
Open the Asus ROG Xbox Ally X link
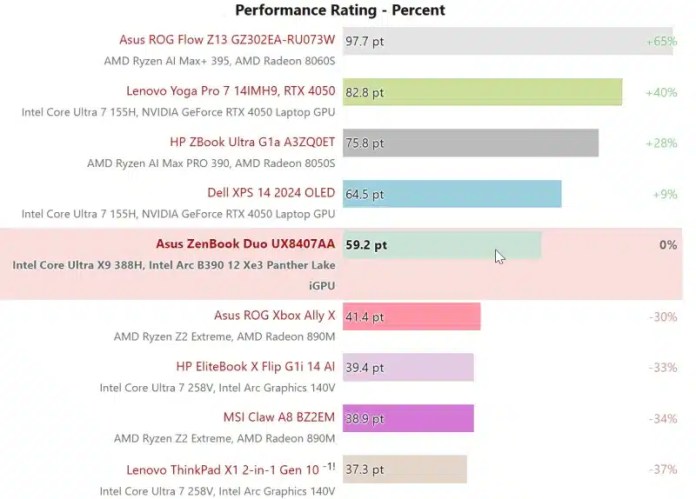(x=275, y=316)
